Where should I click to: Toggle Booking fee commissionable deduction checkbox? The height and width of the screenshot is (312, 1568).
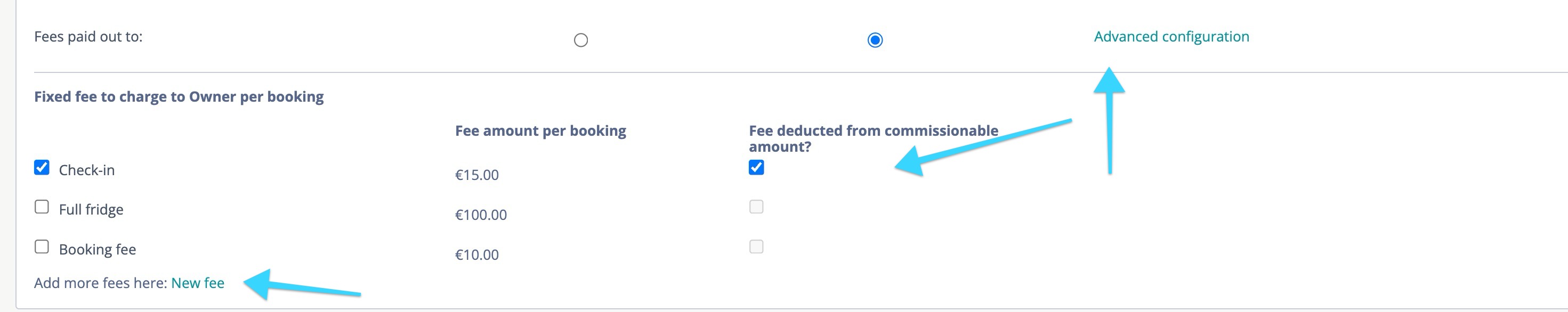coord(756,247)
